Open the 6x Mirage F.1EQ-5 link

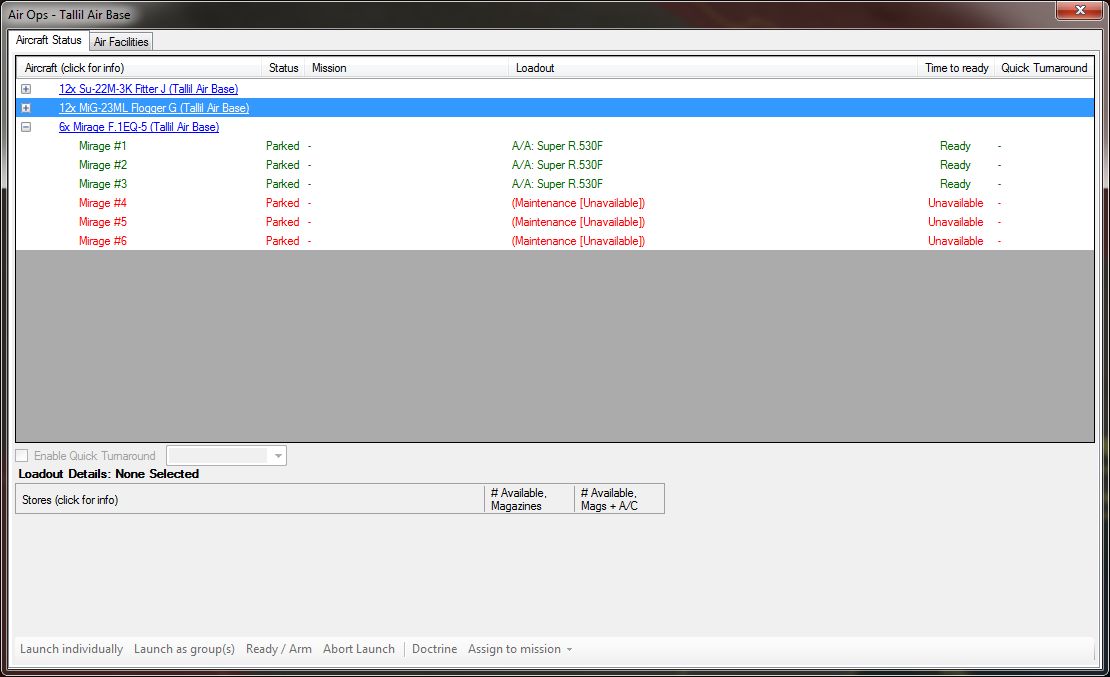[139, 127]
